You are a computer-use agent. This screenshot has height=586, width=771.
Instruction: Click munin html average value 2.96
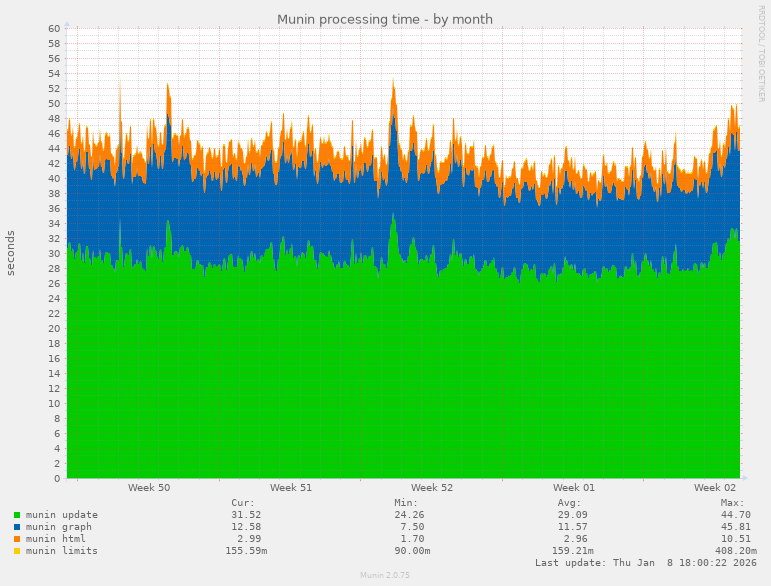[575, 539]
